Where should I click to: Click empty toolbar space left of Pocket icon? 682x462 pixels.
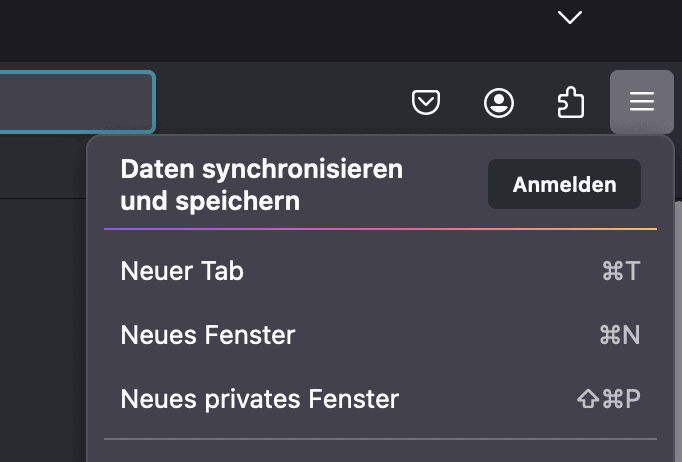coord(280,102)
